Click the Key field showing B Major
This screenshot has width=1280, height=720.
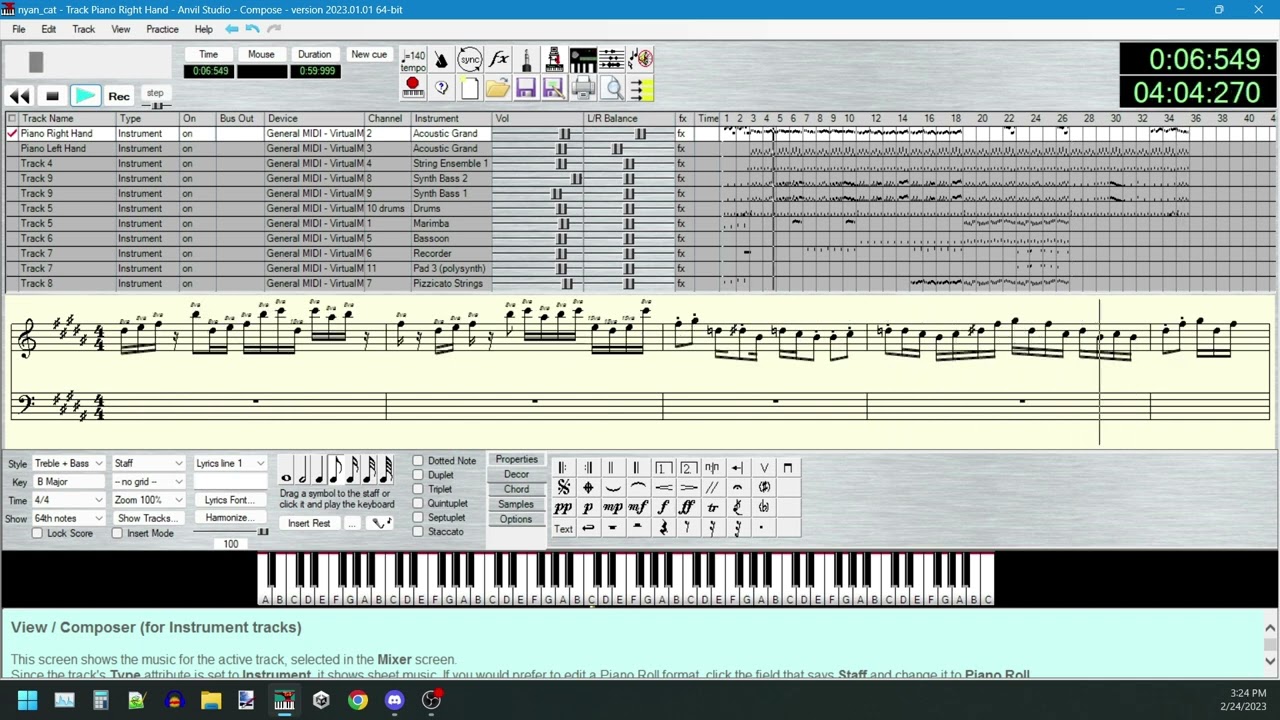pos(68,482)
